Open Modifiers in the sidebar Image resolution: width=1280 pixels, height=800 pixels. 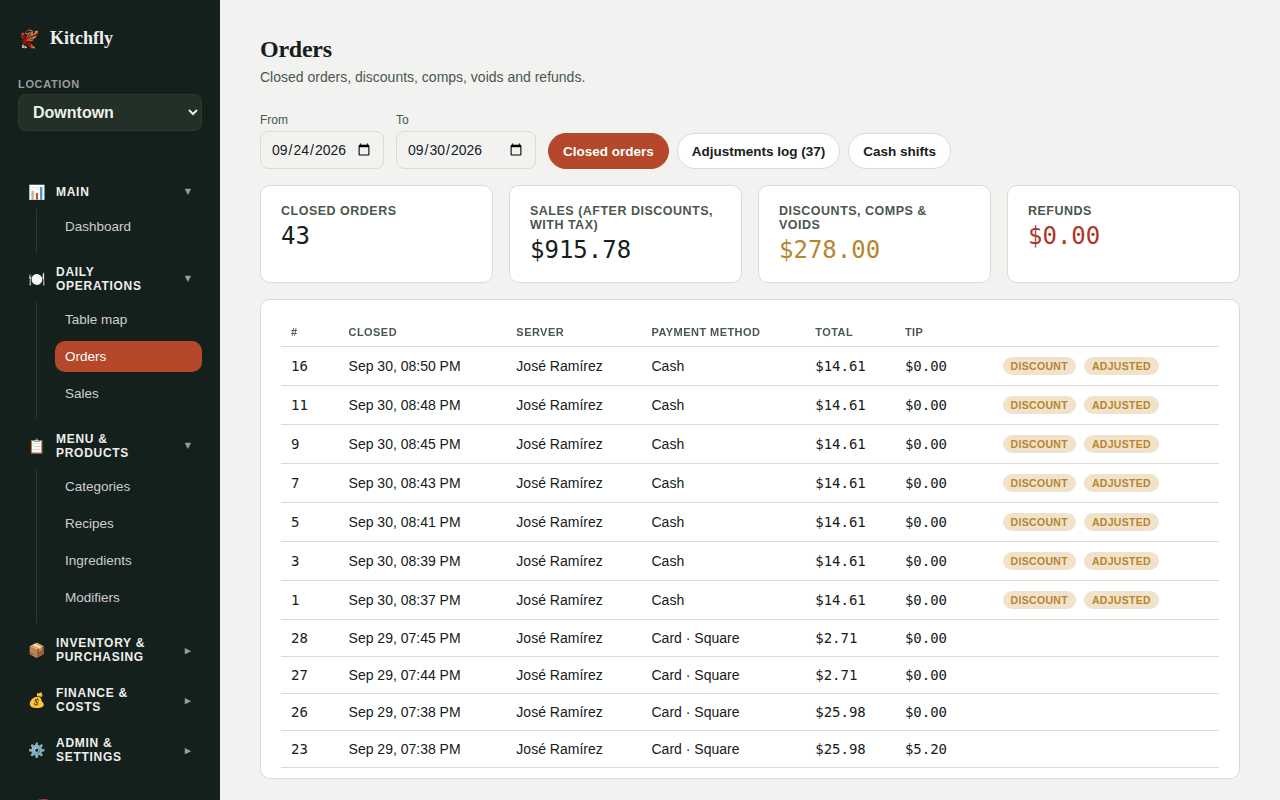click(x=128, y=598)
